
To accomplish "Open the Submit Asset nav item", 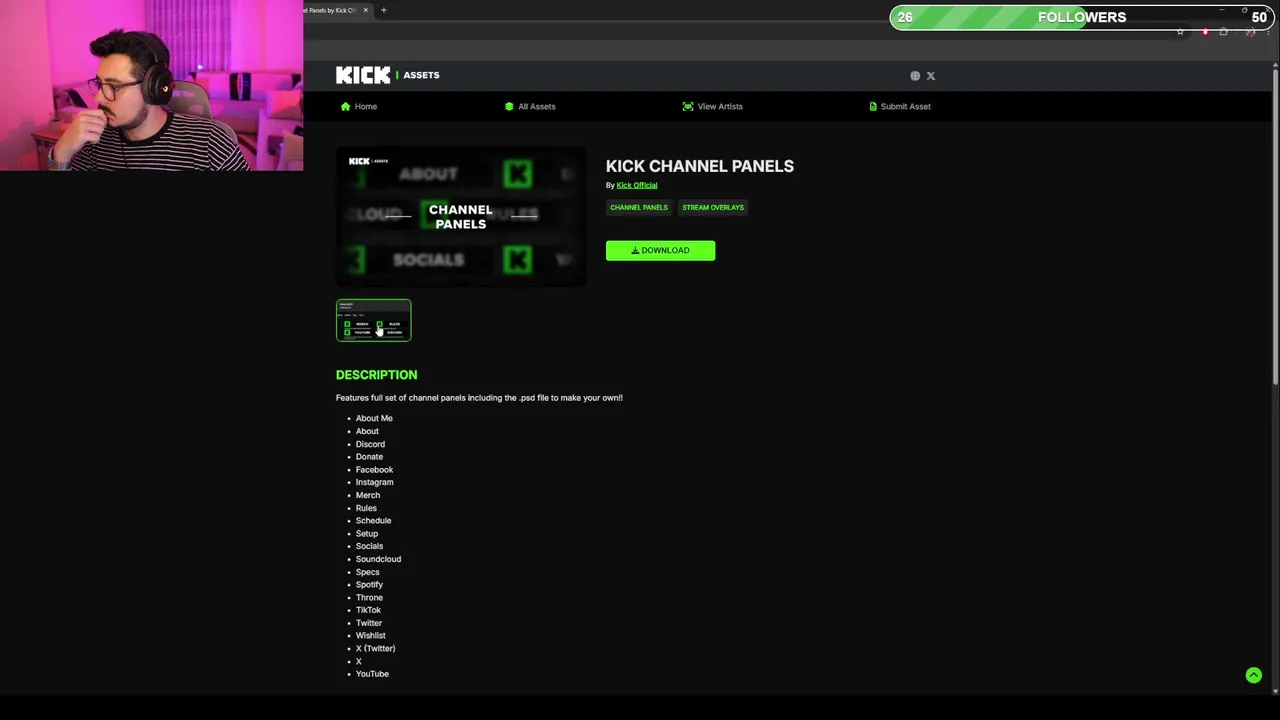I will pyautogui.click(x=900, y=106).
